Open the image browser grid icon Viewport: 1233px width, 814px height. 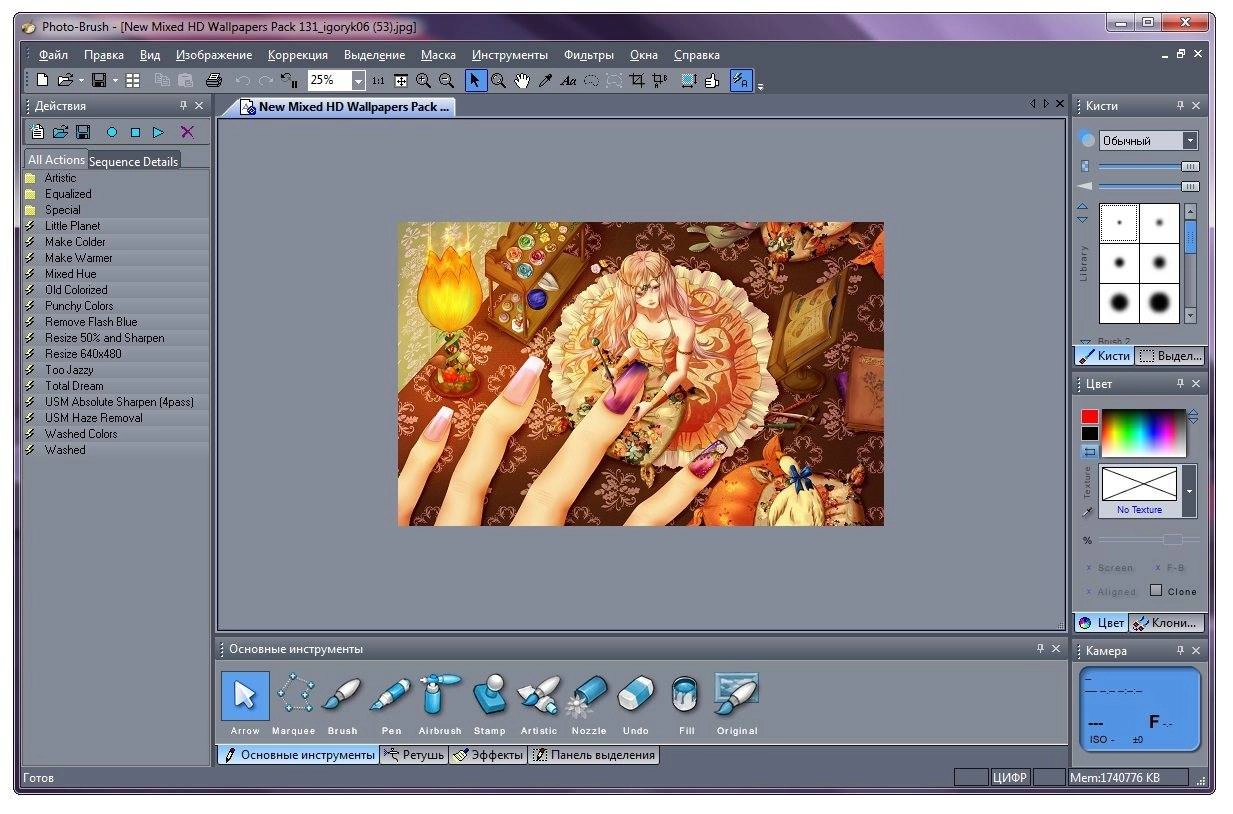(132, 80)
